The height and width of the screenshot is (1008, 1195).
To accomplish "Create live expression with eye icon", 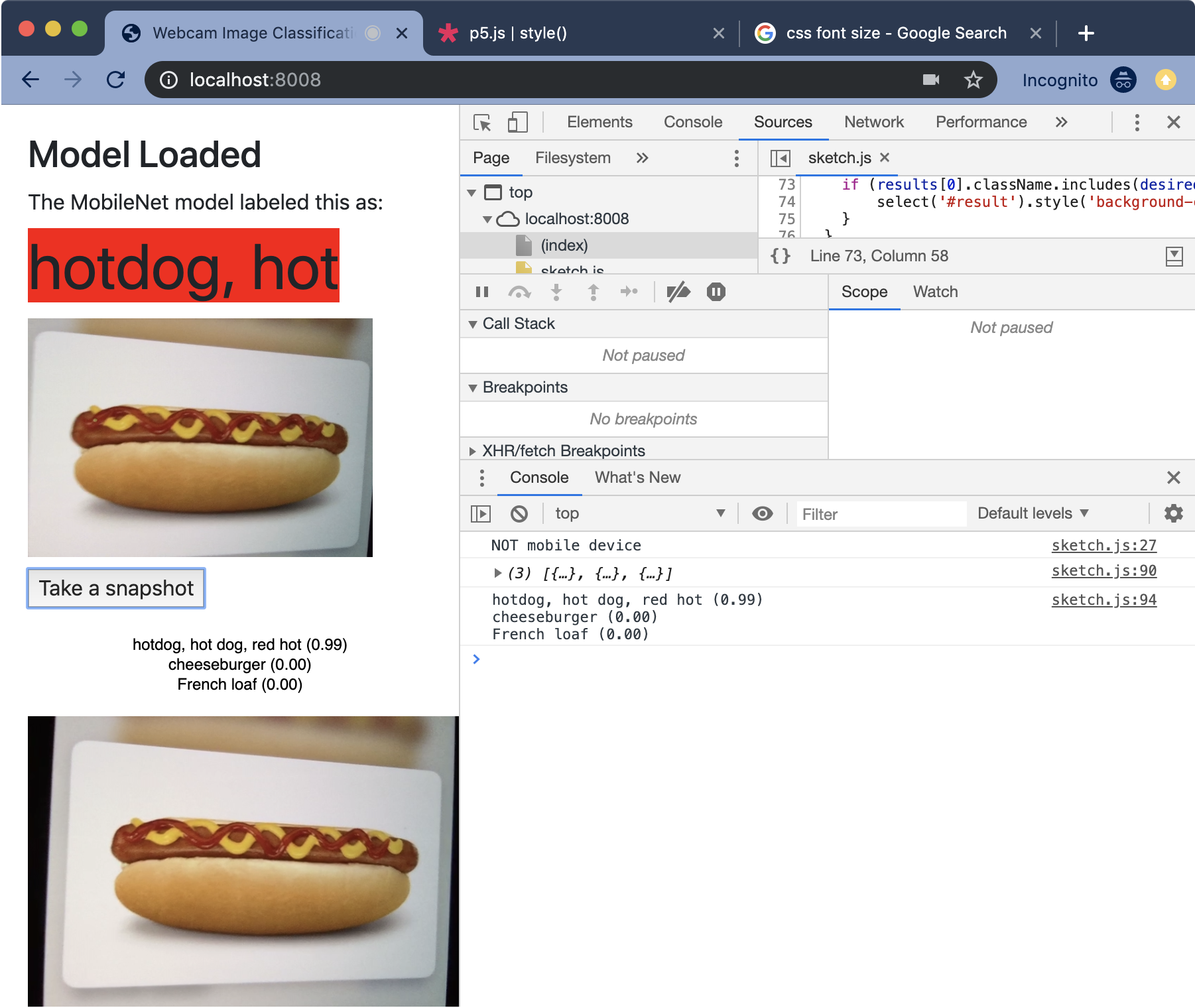I will [763, 513].
